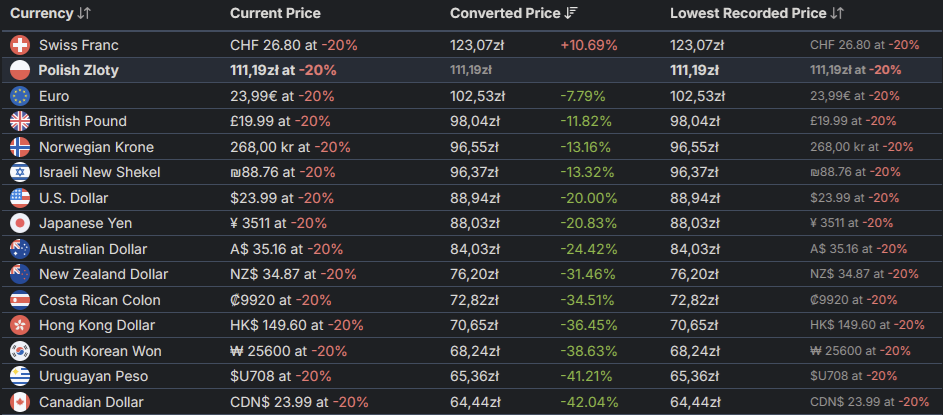This screenshot has width=943, height=415.
Task: Click the Polish flag icon
Action: coord(20,70)
